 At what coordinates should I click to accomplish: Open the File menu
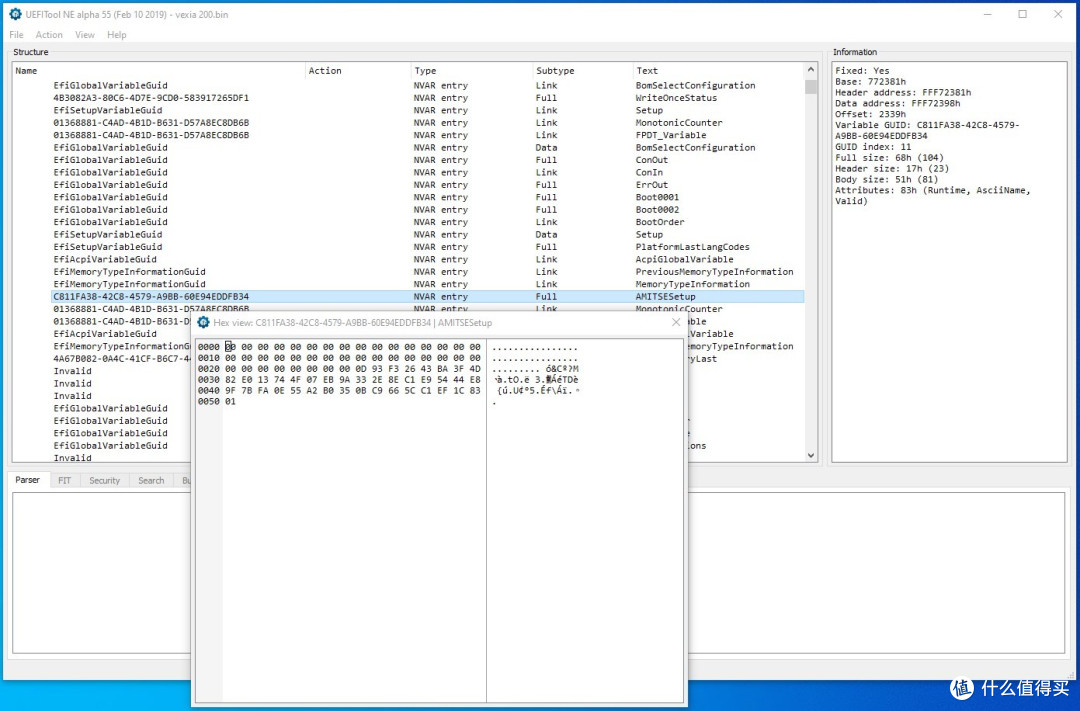[17, 34]
